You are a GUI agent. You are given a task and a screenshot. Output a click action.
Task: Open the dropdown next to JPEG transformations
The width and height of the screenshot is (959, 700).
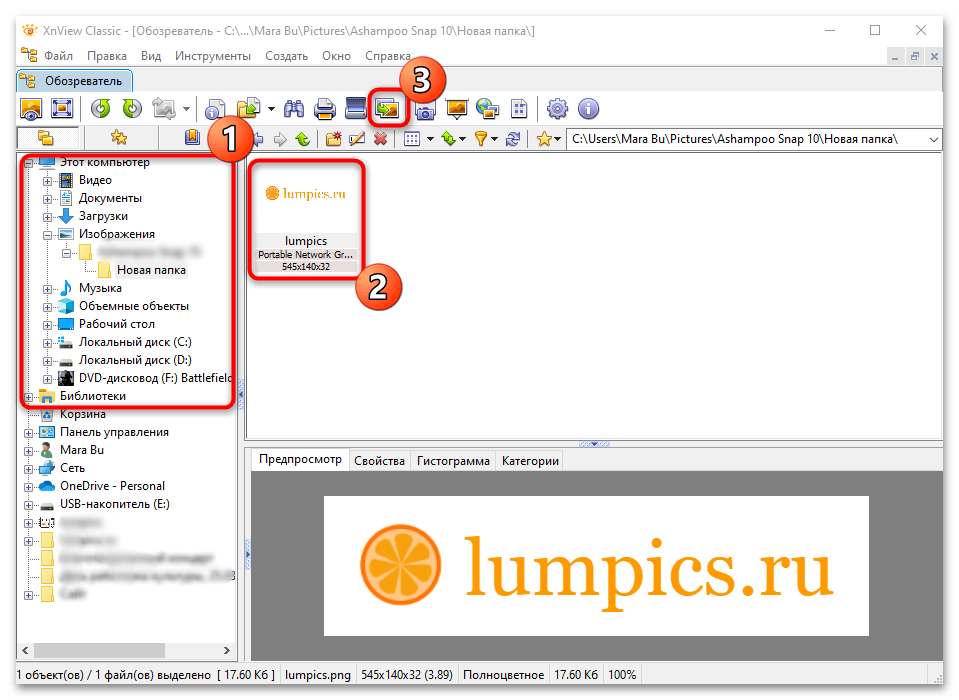click(x=186, y=109)
